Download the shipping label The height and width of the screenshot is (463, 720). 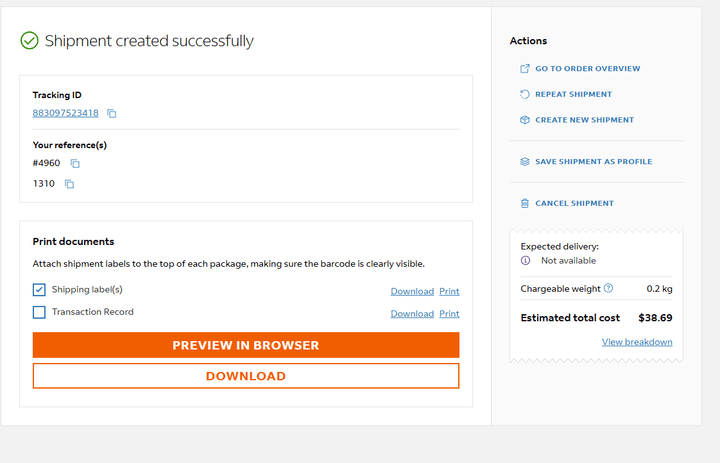(412, 291)
